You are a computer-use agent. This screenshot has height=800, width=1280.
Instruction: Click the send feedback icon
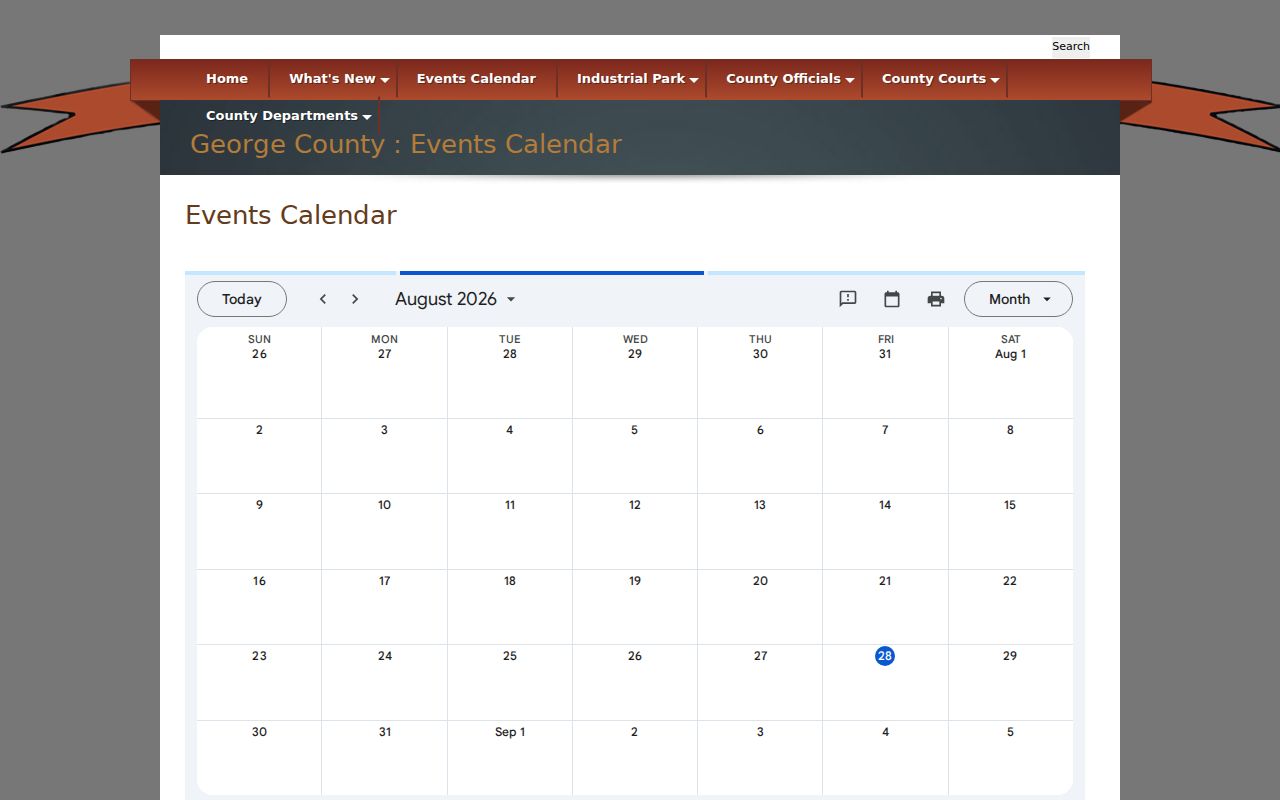(x=848, y=299)
